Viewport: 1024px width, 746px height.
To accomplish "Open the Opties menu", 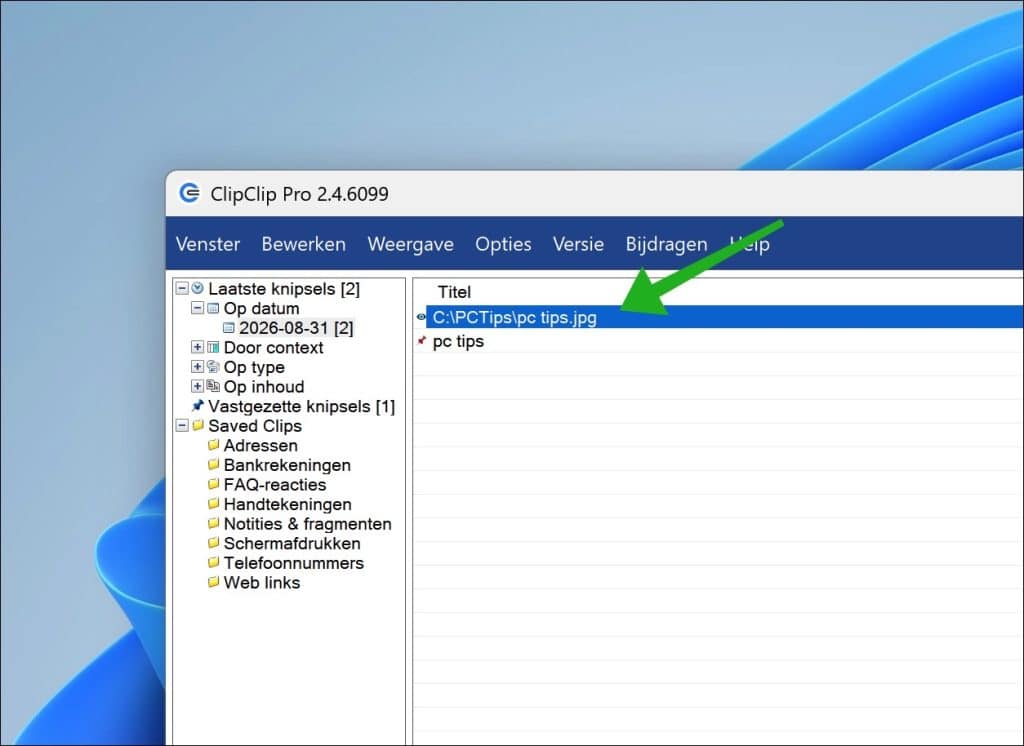I will [503, 244].
